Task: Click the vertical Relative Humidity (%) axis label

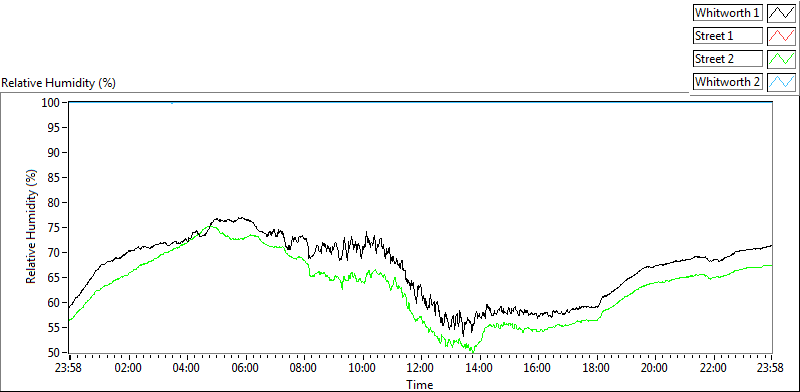Action: tap(32, 227)
